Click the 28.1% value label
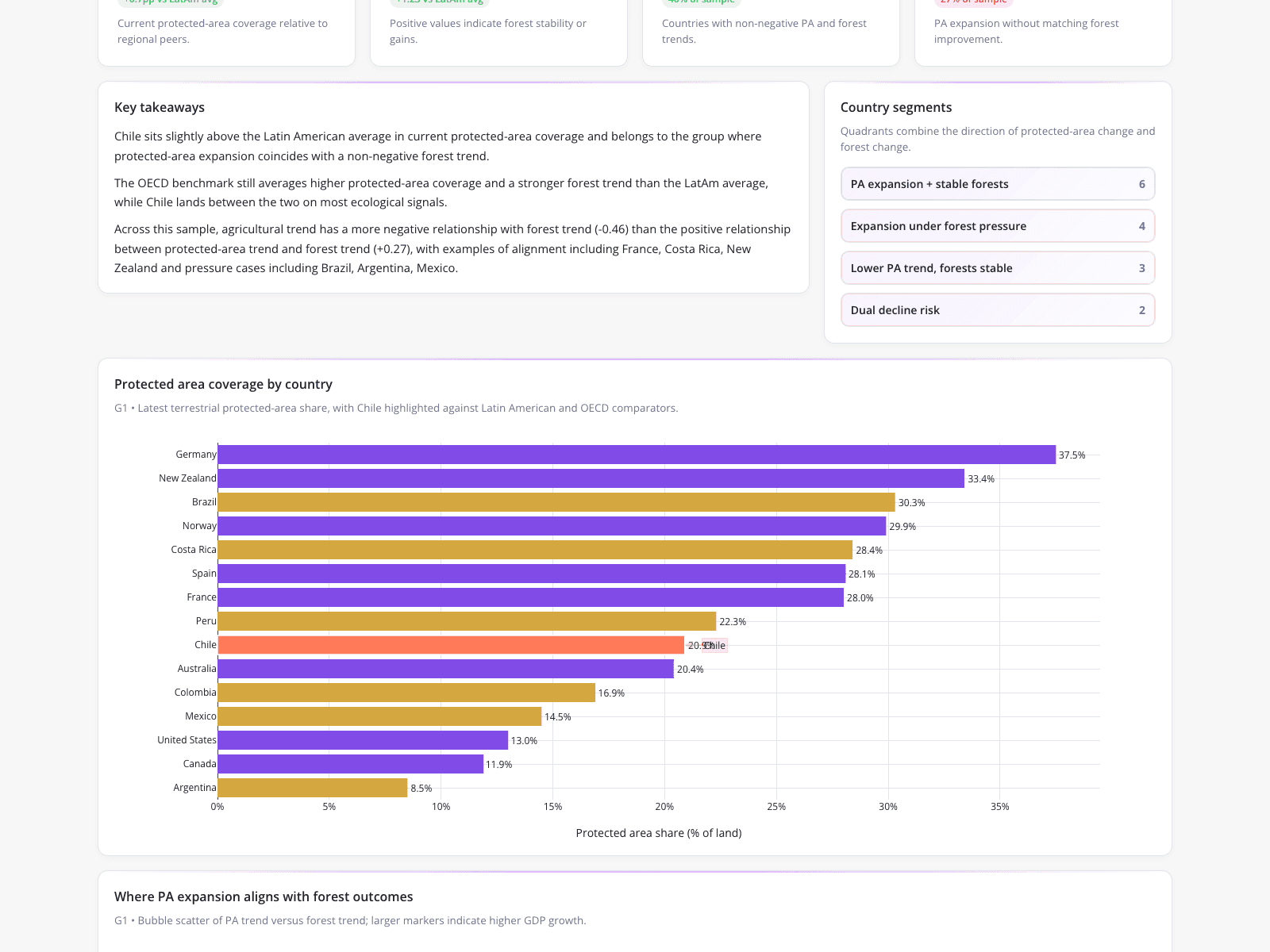Screen dimensions: 1270x952 click(x=862, y=574)
